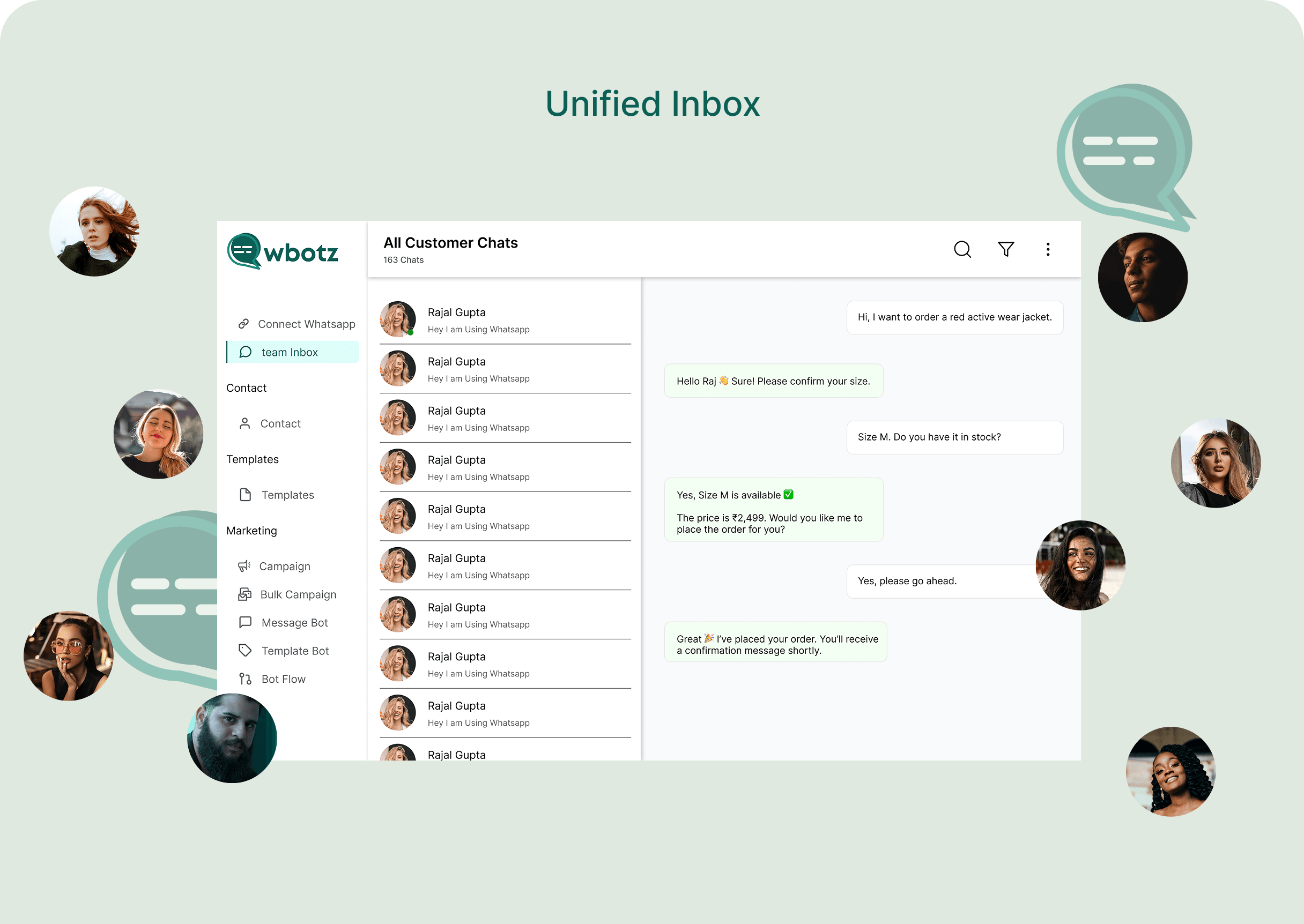Open the filter funnel icon
The width and height of the screenshot is (1304, 924).
(x=1006, y=249)
